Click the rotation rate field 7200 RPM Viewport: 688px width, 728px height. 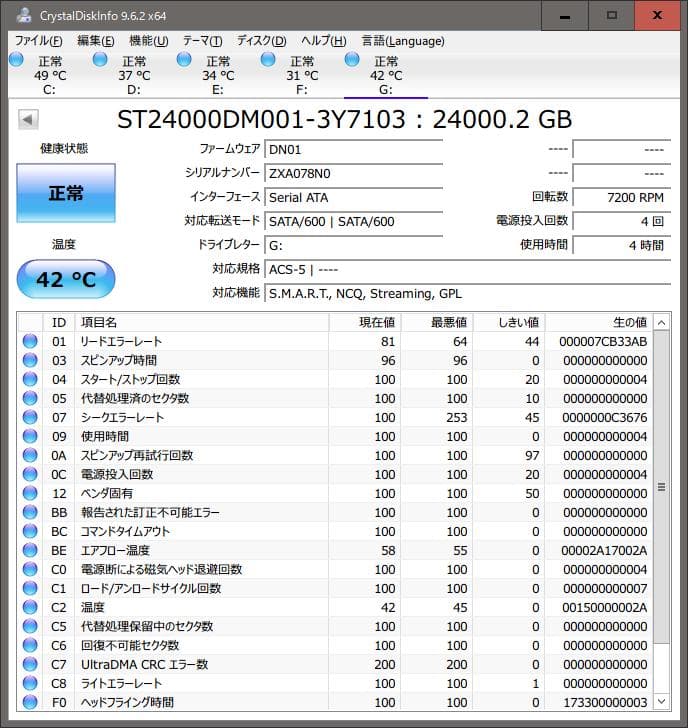622,198
